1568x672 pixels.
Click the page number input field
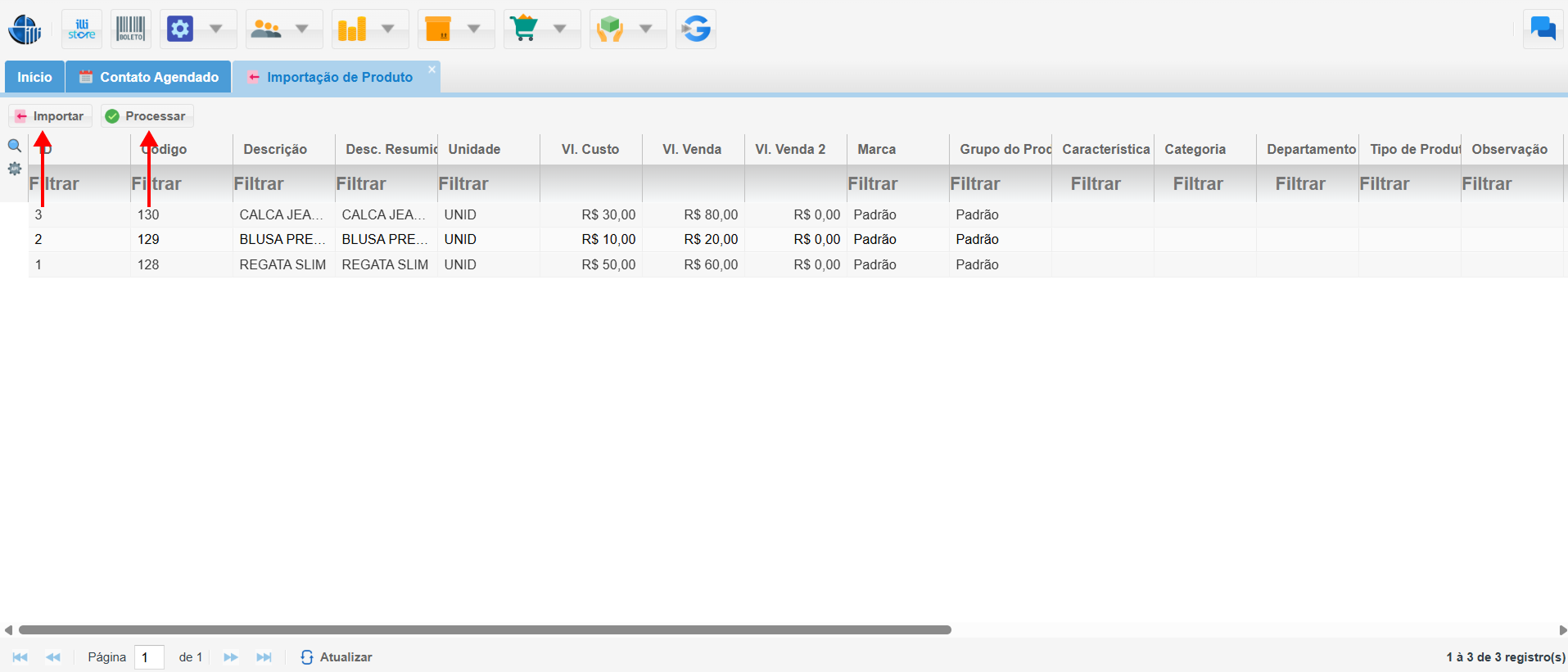pos(149,657)
